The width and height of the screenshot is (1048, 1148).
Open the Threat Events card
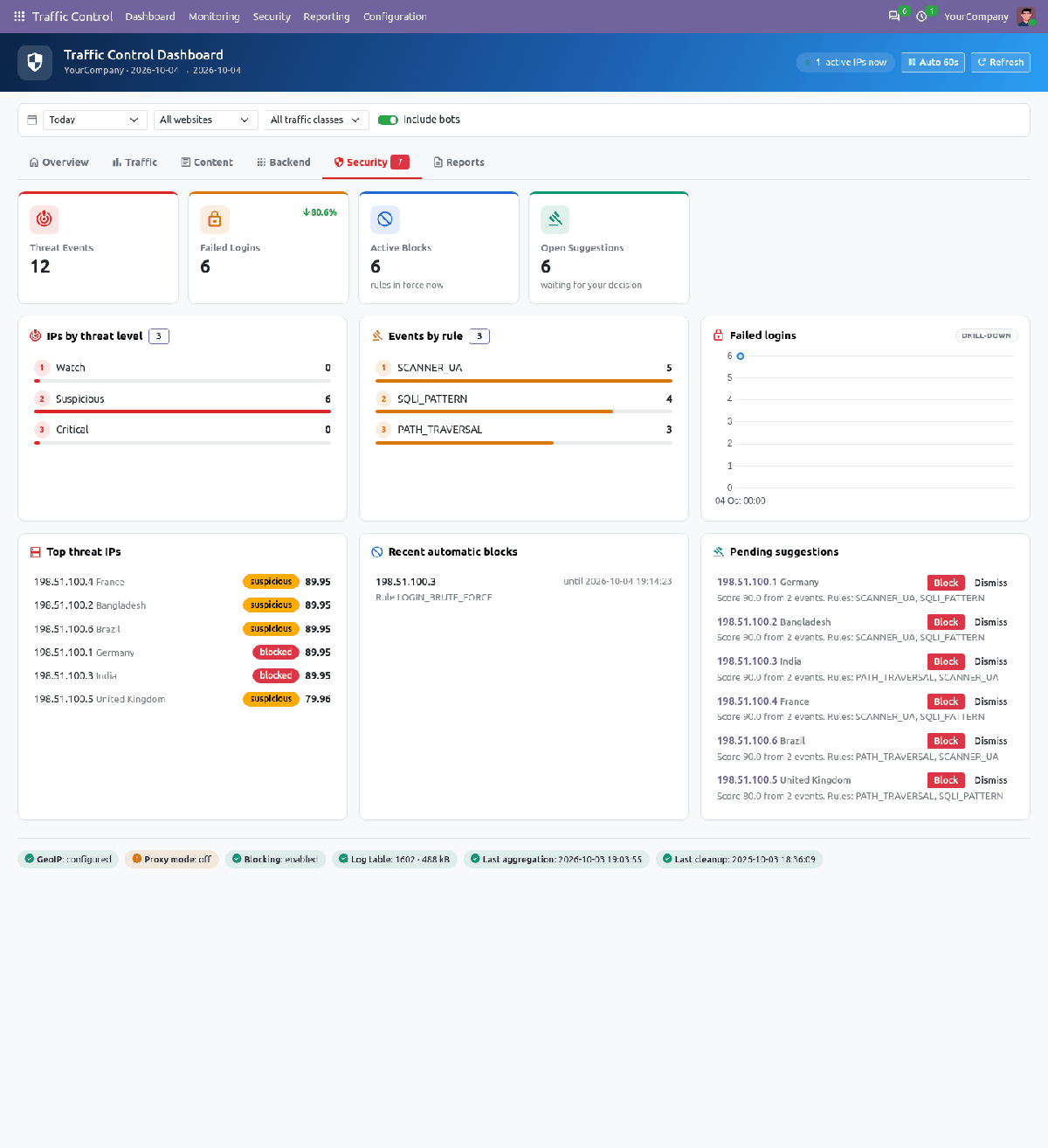click(x=98, y=247)
